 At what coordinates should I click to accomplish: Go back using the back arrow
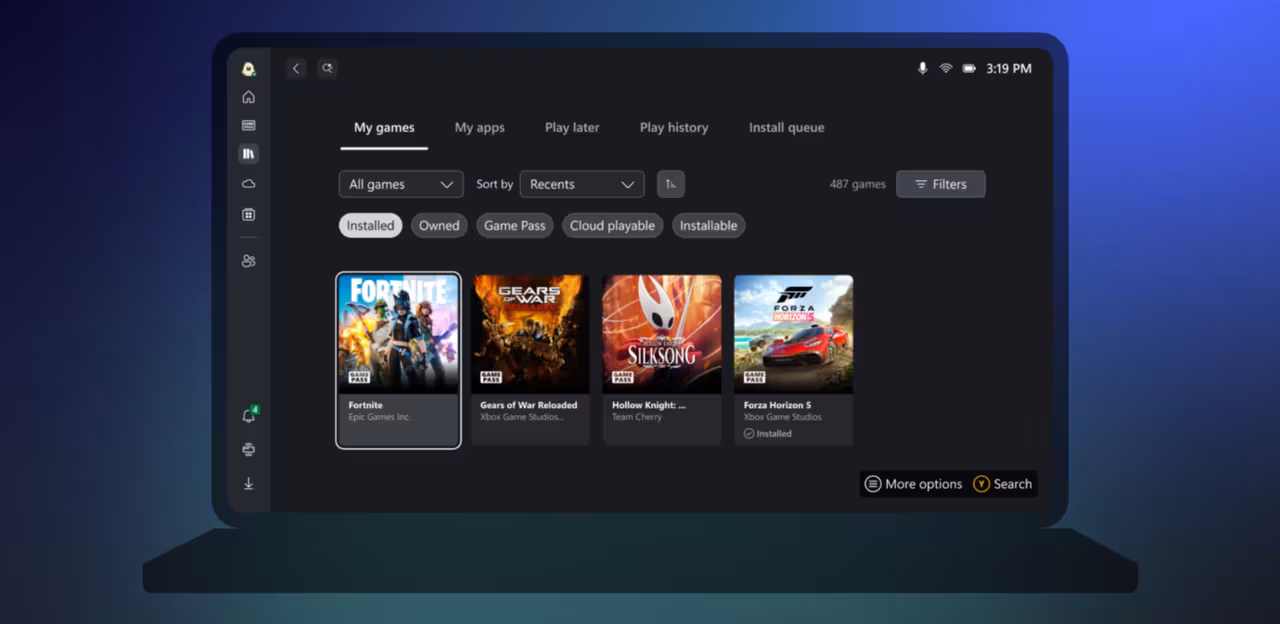296,68
